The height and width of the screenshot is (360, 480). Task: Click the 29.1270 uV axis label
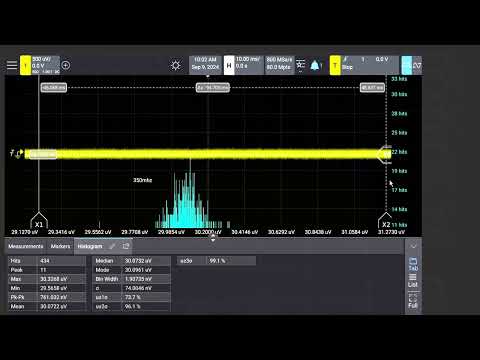(x=25, y=232)
